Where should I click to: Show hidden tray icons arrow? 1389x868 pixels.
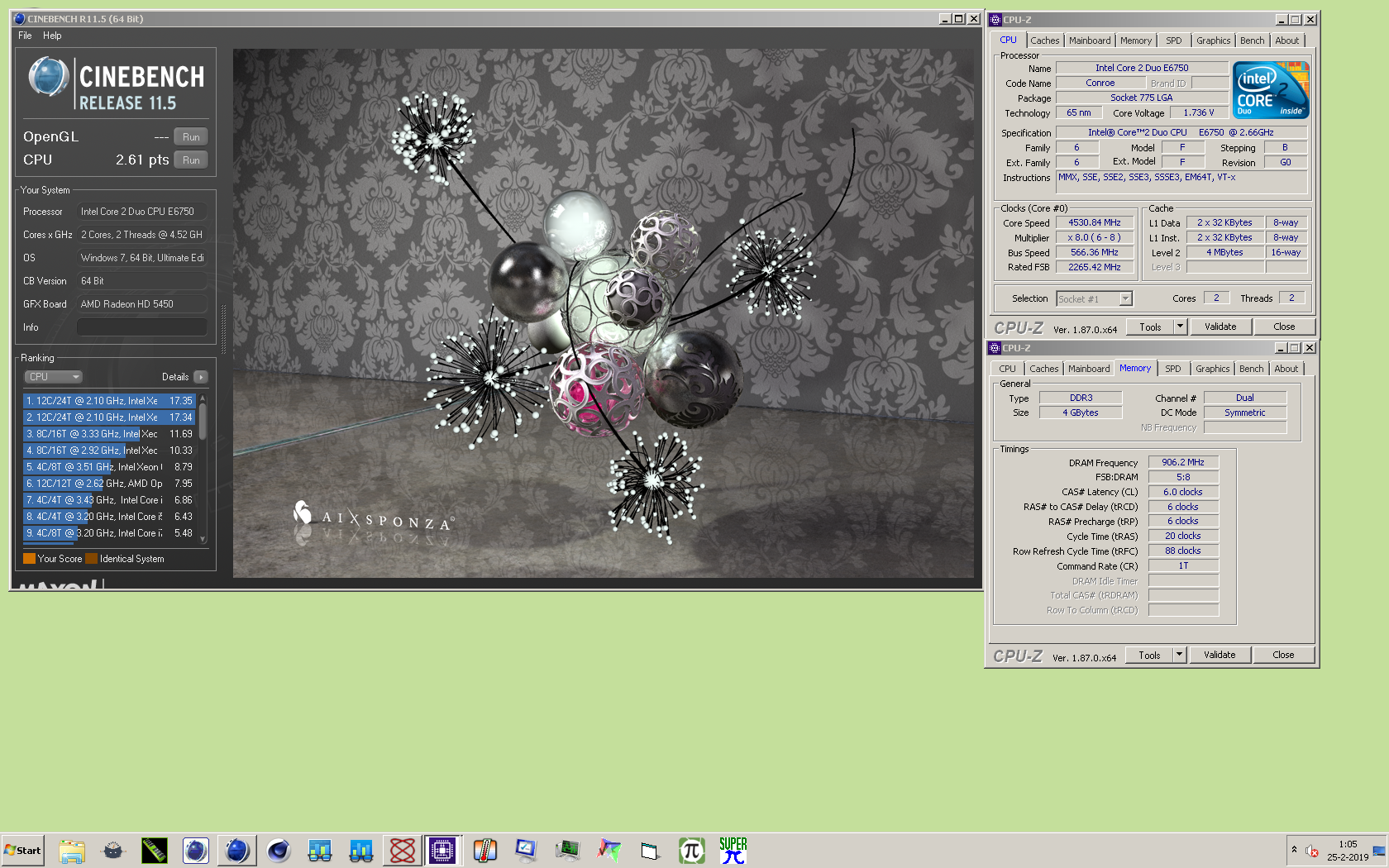click(1294, 851)
